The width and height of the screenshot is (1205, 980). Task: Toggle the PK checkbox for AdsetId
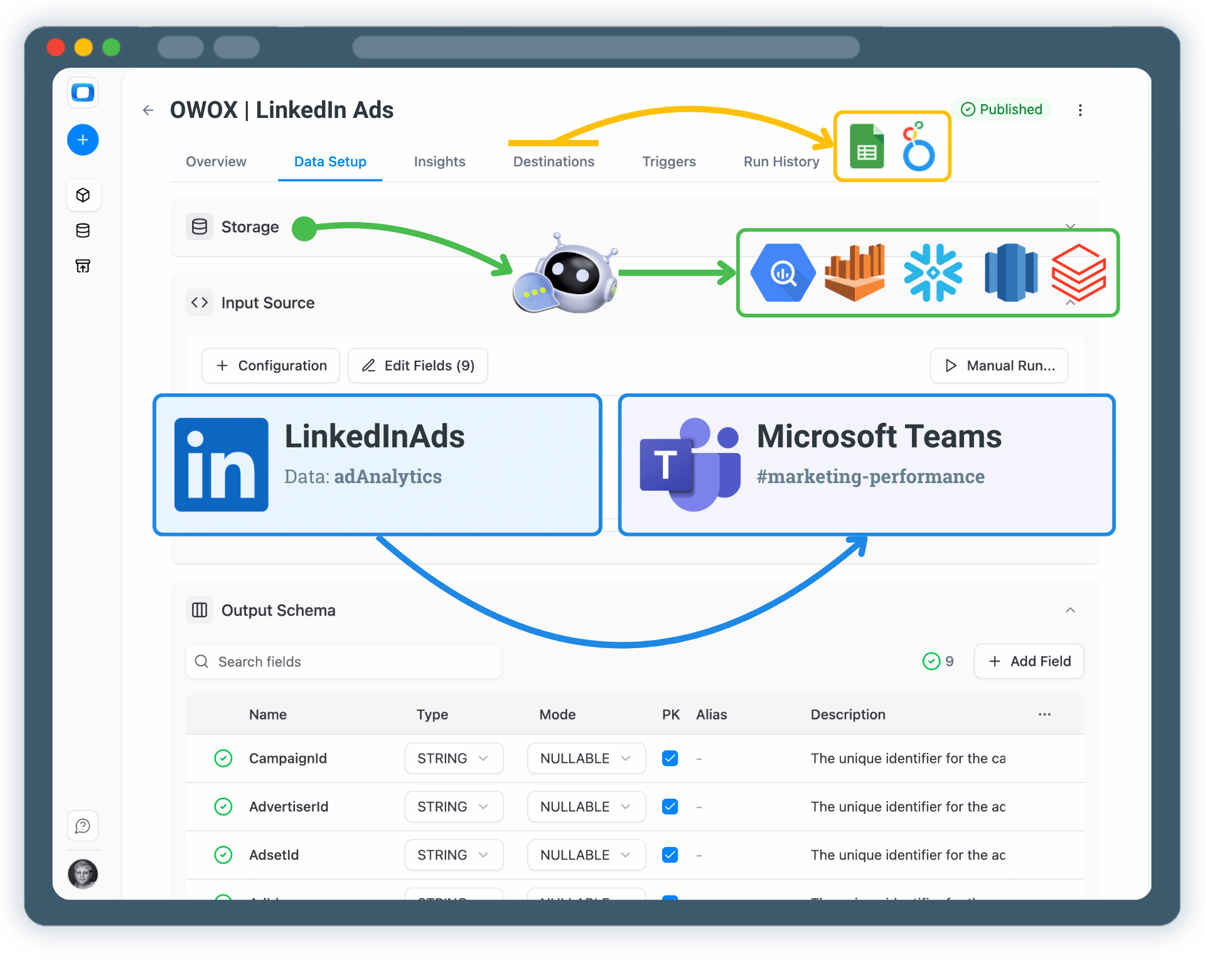pyautogui.click(x=670, y=855)
